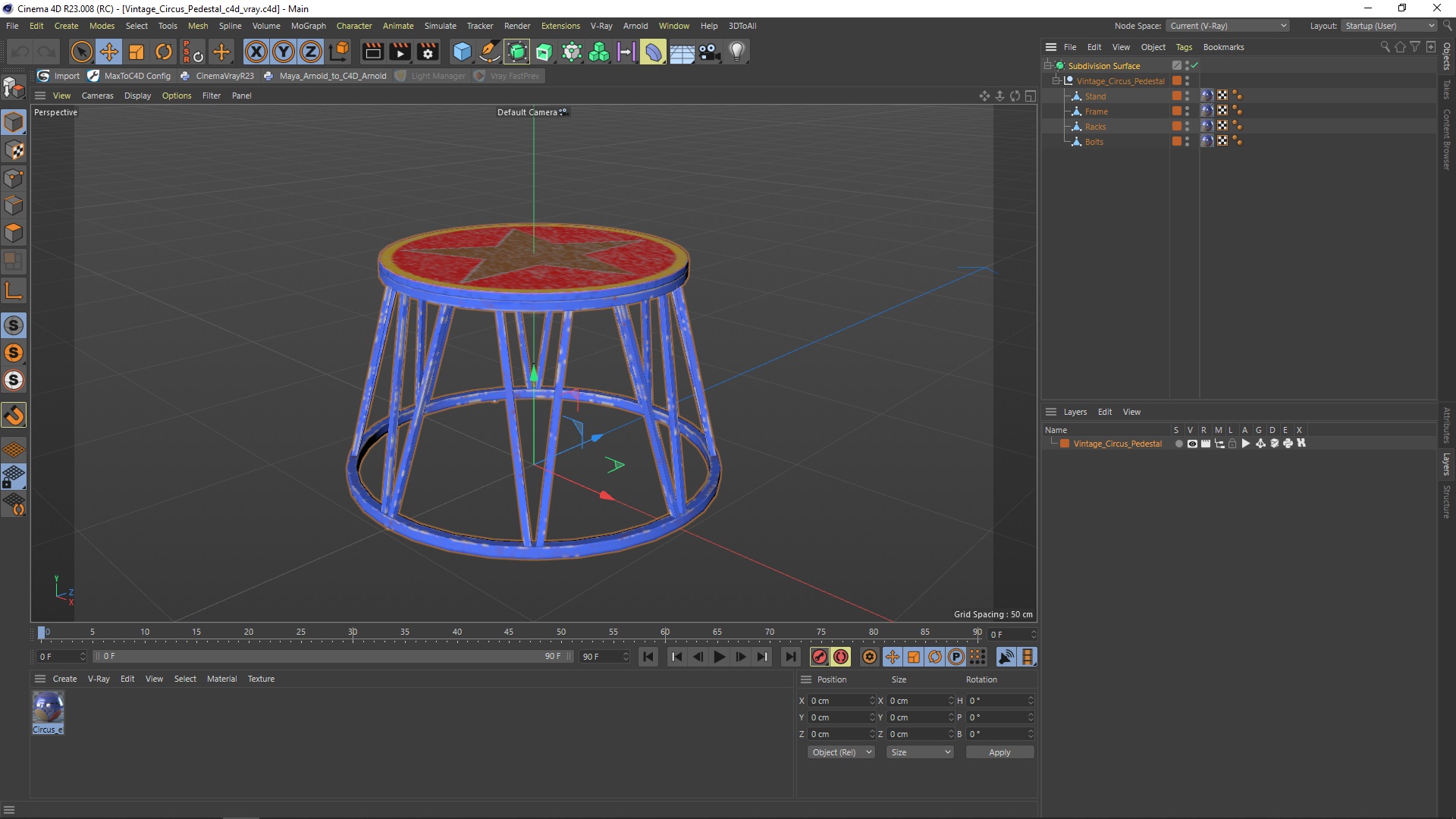Click Position X value stepper arrows
Viewport: 1456px width, 819px height.
pyautogui.click(x=872, y=701)
